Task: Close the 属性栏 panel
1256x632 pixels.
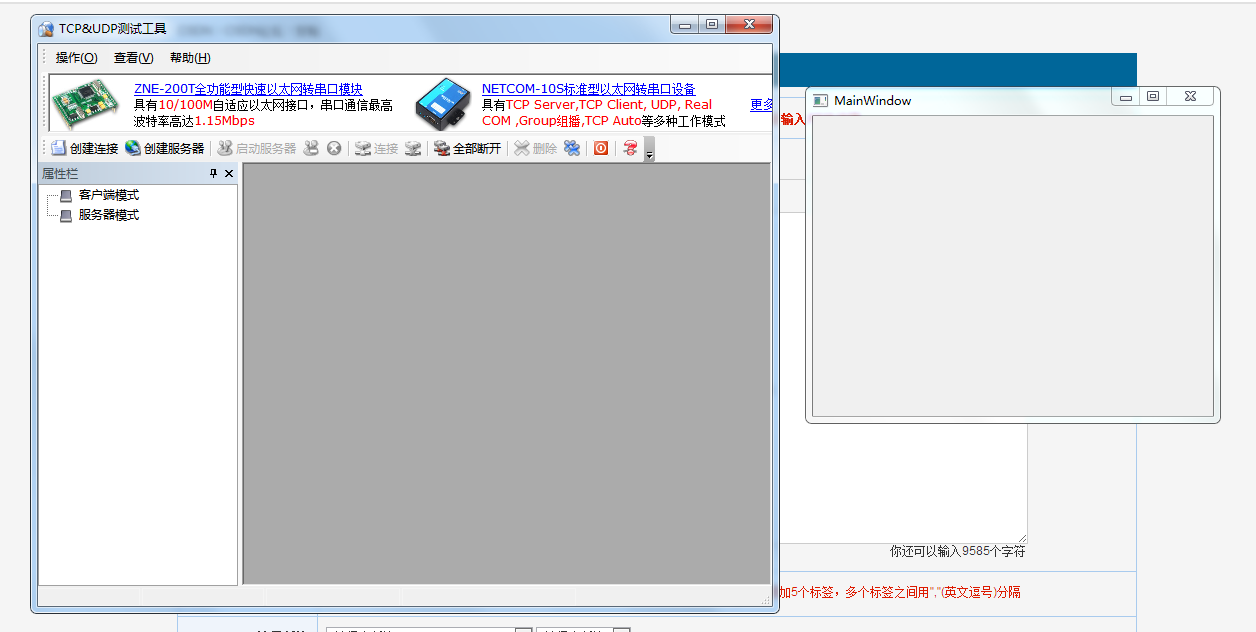Action: click(x=229, y=174)
